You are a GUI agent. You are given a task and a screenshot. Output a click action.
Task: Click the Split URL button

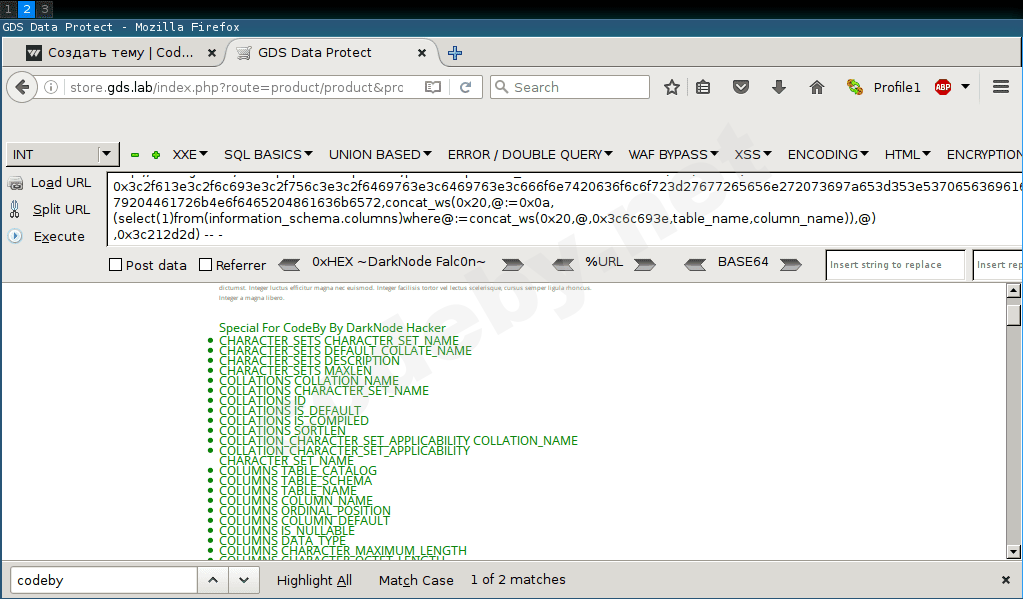[x=50, y=209]
